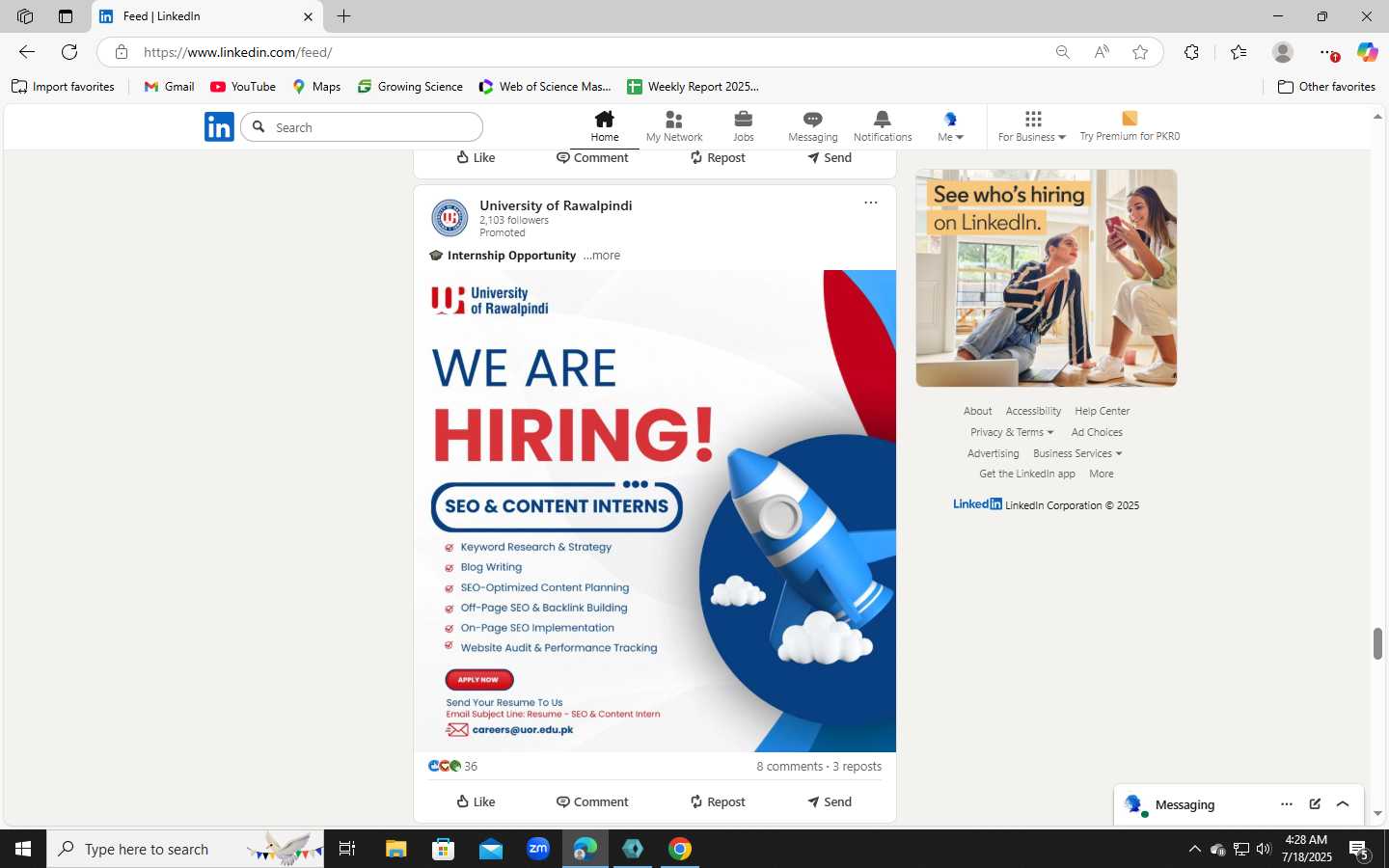Expand the Messaging overlay chevron

pyautogui.click(x=1343, y=804)
